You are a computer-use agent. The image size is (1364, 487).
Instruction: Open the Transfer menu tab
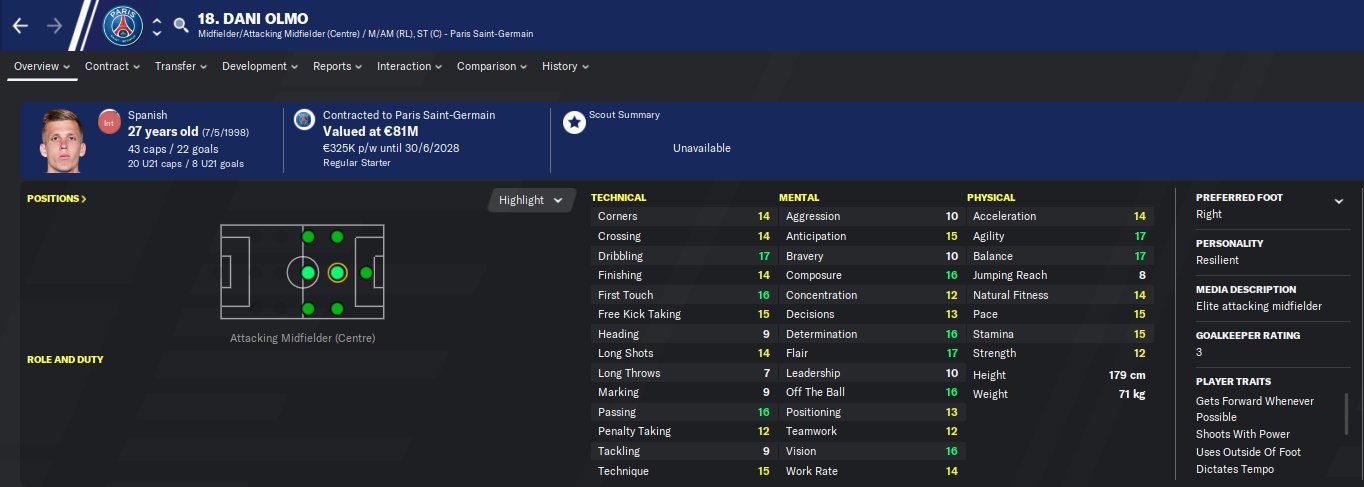click(180, 66)
